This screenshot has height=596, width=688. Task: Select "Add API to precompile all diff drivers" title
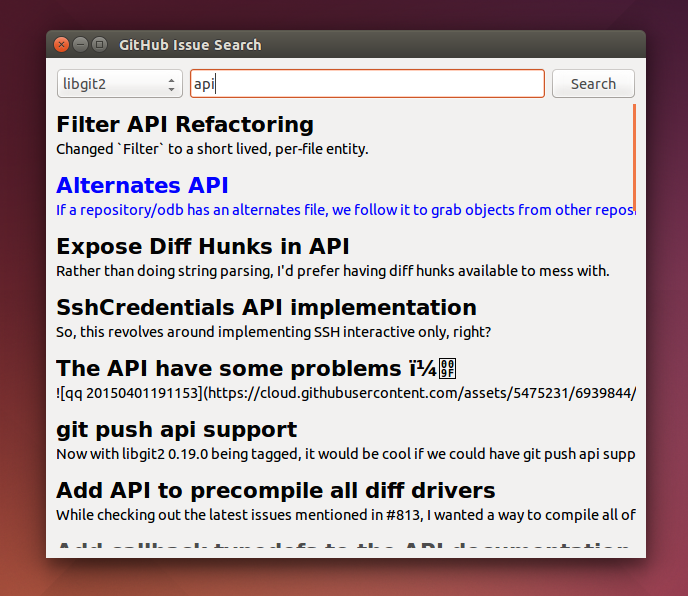coord(276,490)
